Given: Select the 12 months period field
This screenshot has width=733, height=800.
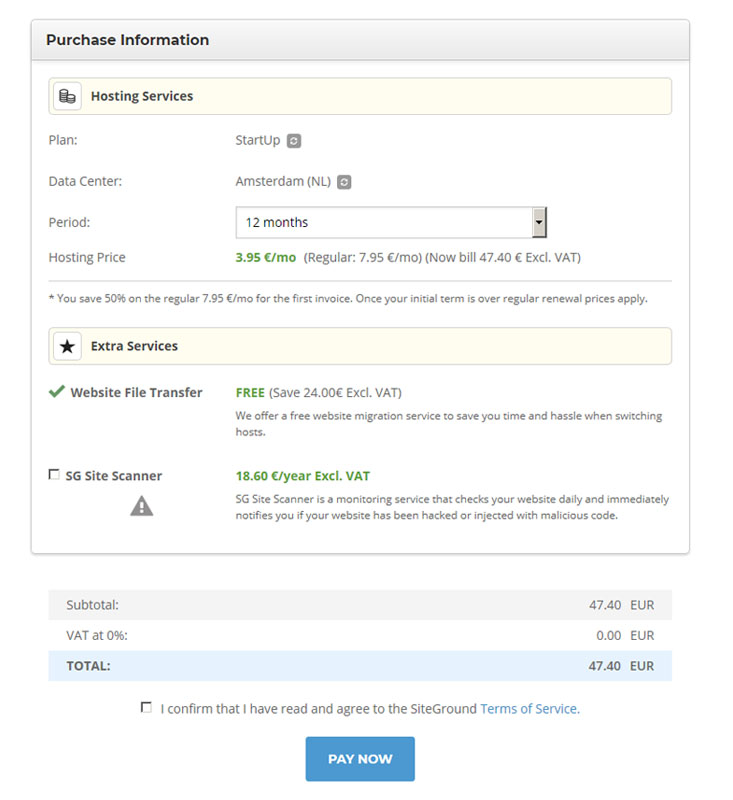Looking at the screenshot, I should pyautogui.click(x=391, y=222).
